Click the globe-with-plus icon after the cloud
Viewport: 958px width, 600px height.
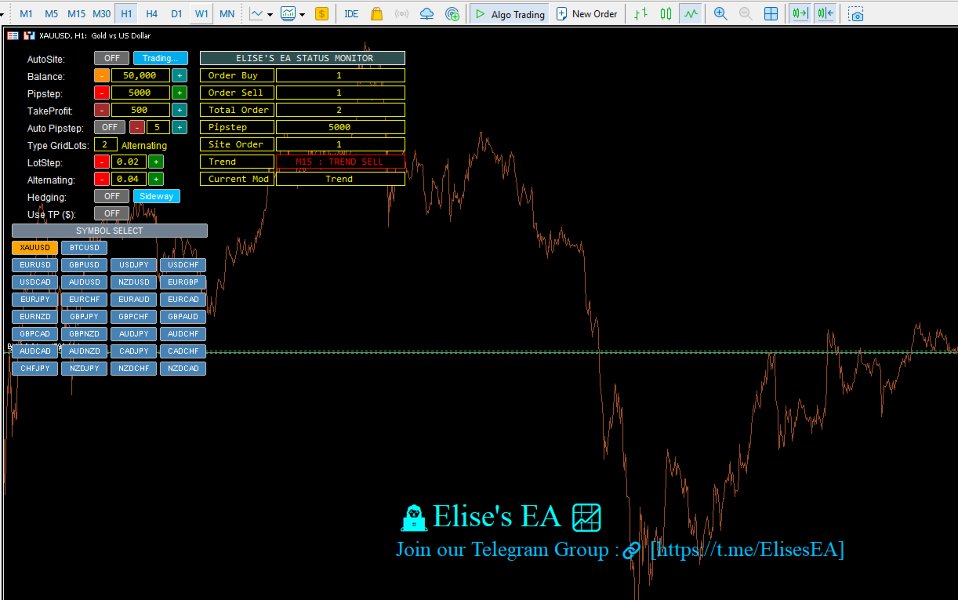(452, 13)
